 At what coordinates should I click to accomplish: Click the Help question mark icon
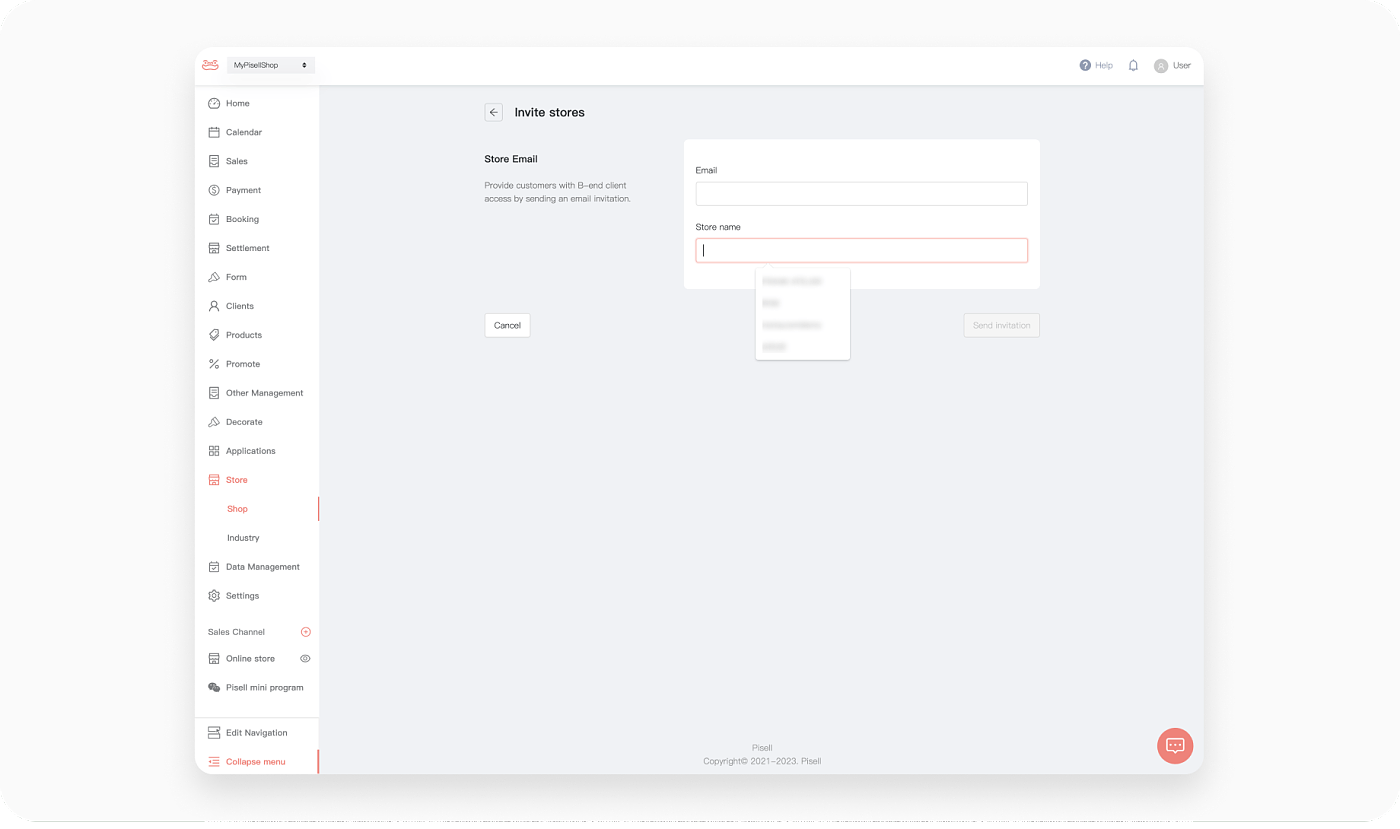[1085, 65]
